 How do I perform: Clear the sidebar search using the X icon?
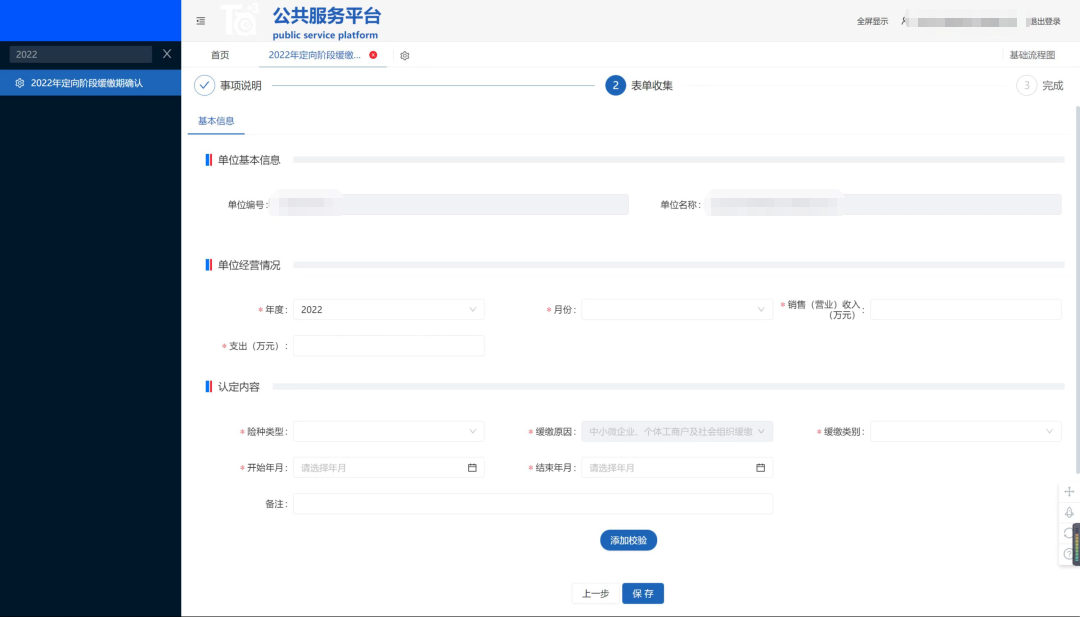[166, 54]
